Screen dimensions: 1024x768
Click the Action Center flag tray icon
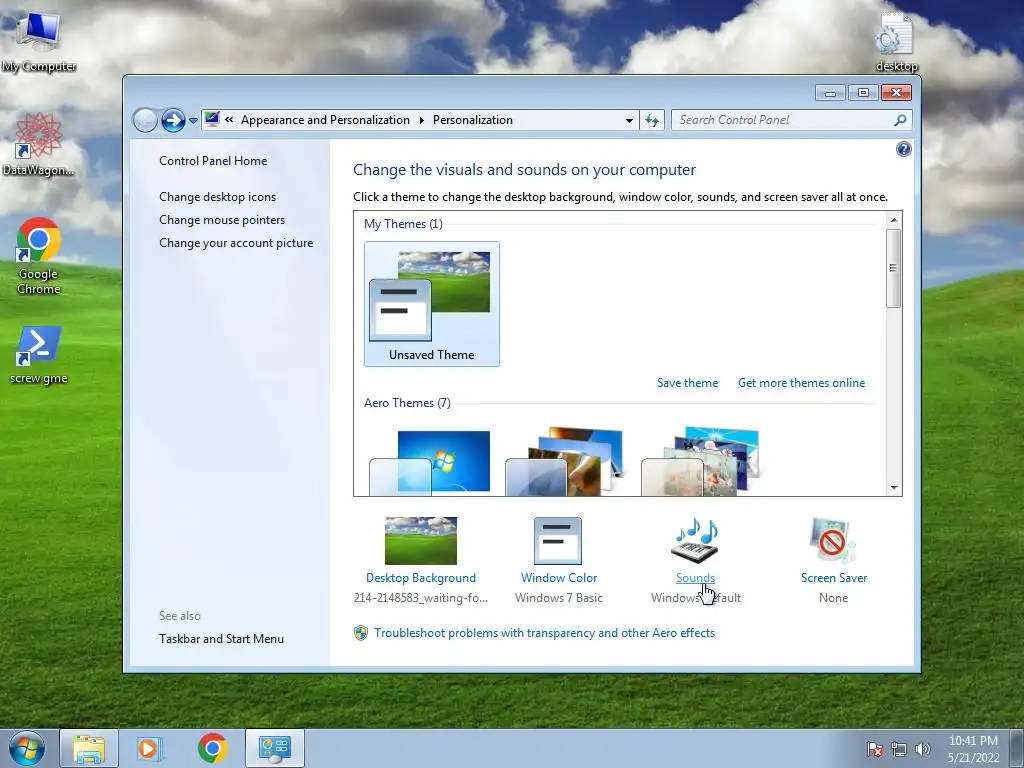click(875, 749)
